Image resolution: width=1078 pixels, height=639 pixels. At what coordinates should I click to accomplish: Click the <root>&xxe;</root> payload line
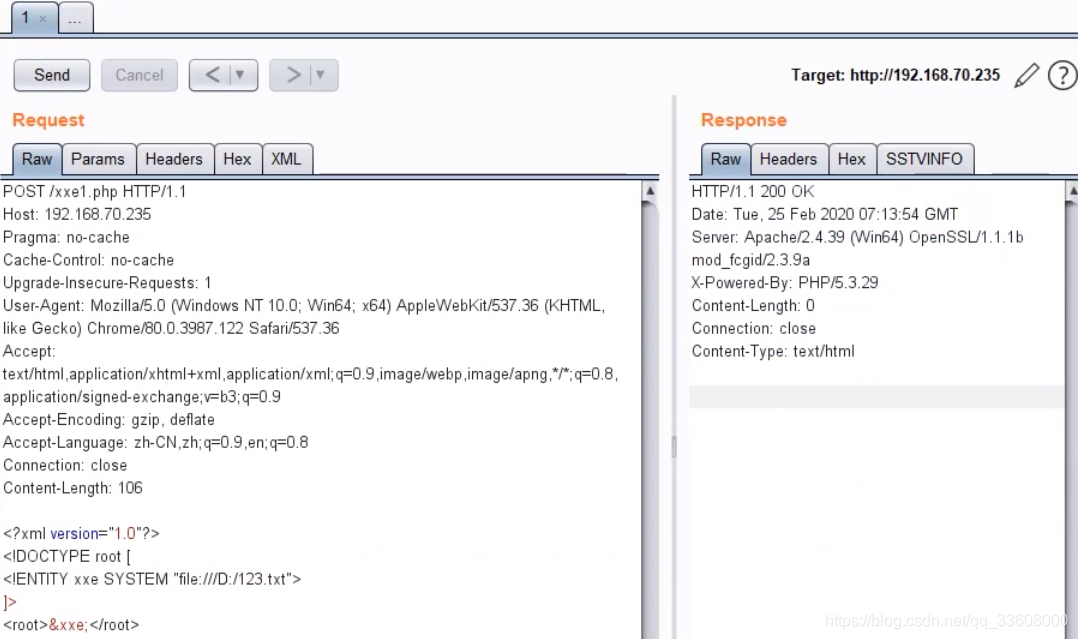point(71,625)
